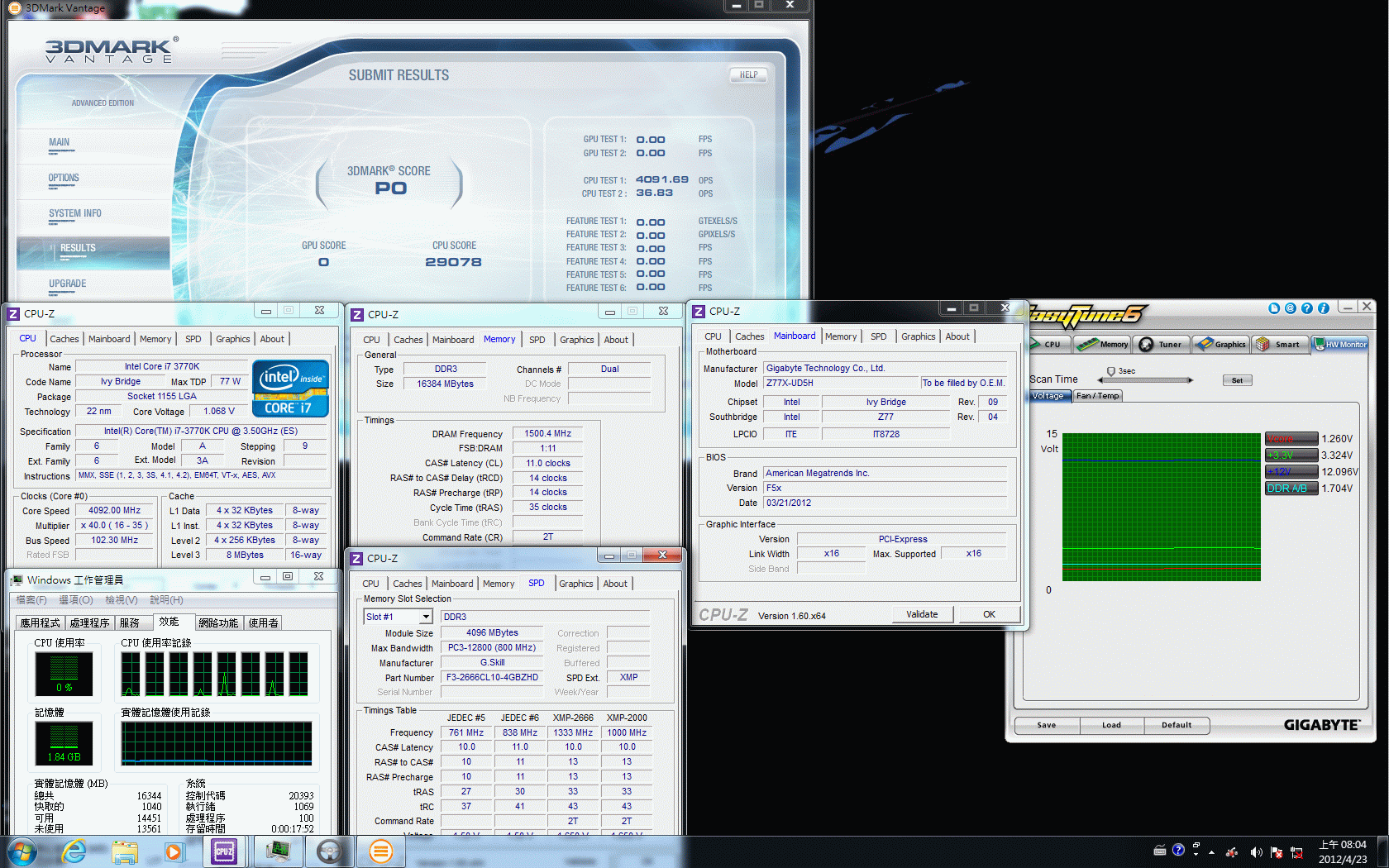Select the DDR A/B voltage legend swatch
The image size is (1389, 868).
tap(1291, 489)
